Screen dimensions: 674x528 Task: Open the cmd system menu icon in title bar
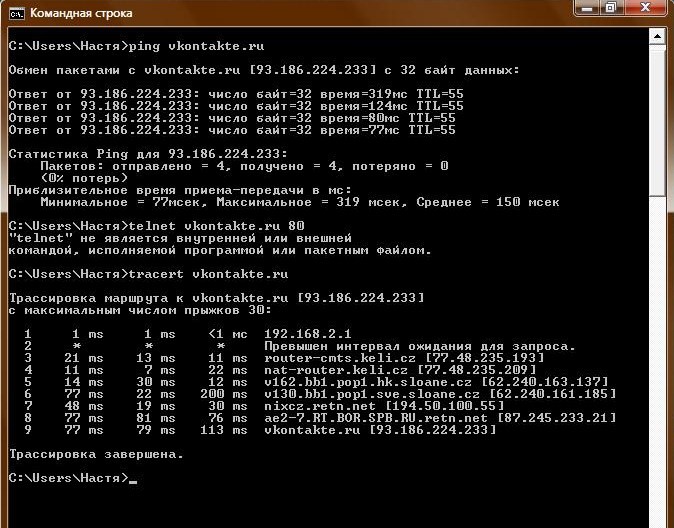tap(17, 14)
